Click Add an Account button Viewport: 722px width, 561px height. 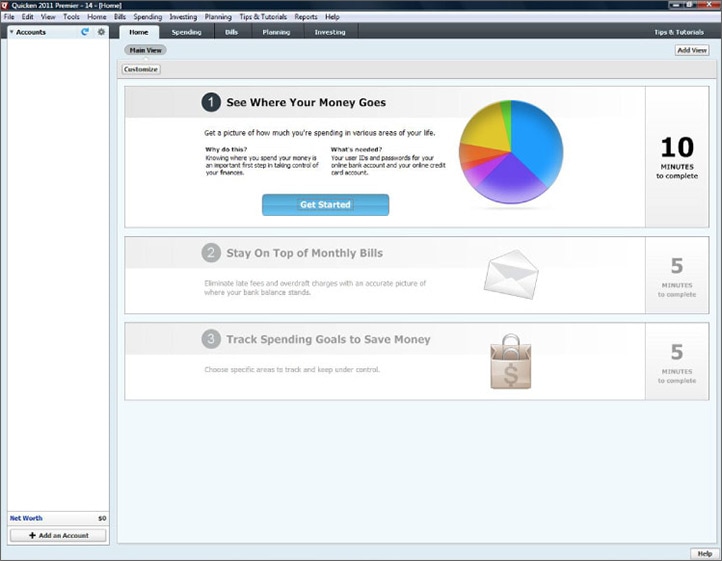pos(58,535)
